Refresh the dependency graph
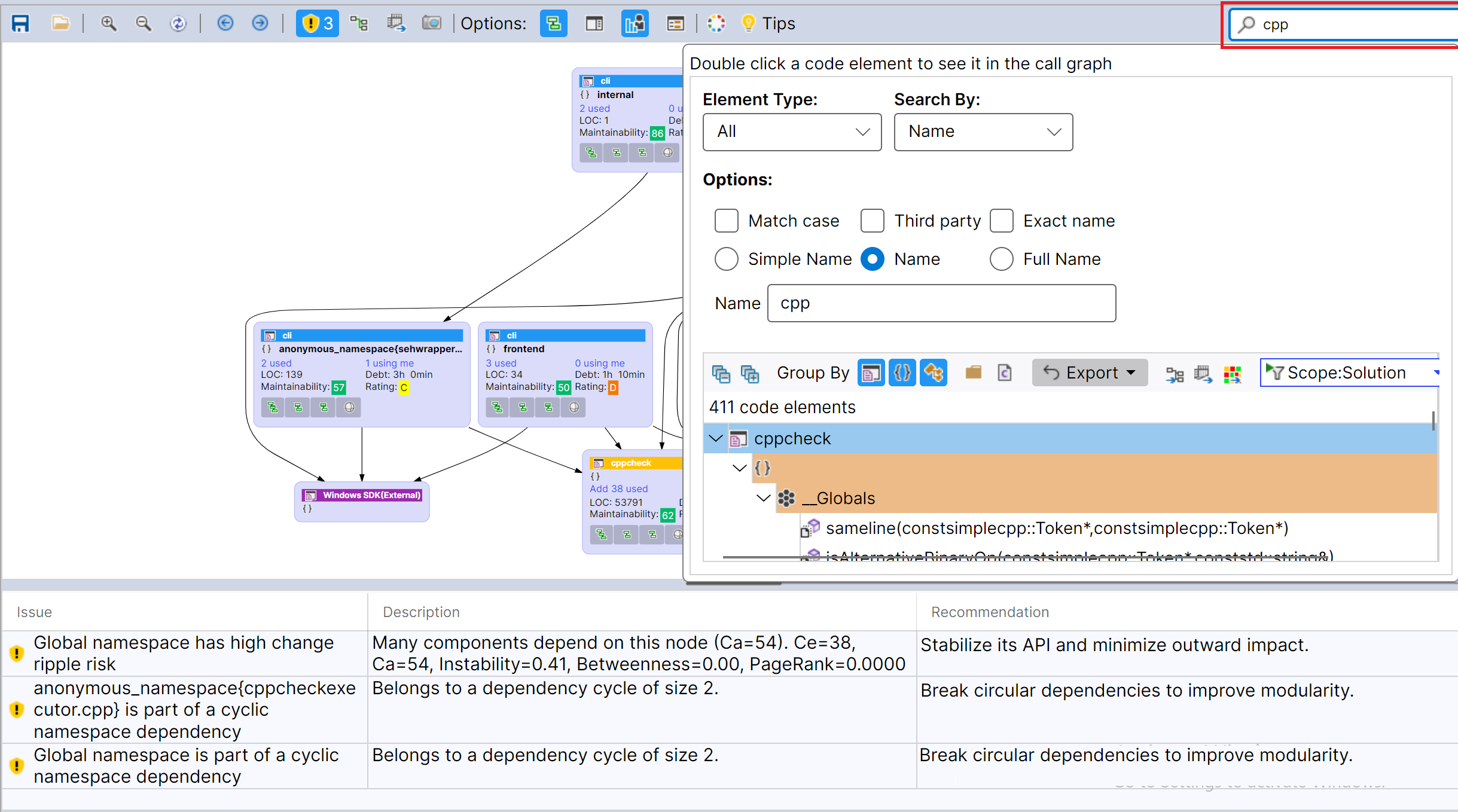This screenshot has height=812, width=1458. [x=178, y=23]
